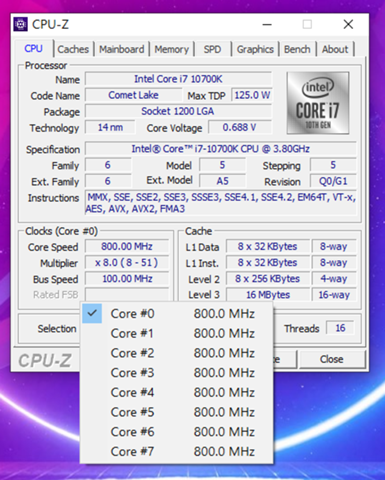Image resolution: width=385 pixels, height=480 pixels.
Task: Open the About tab
Action: 335,49
